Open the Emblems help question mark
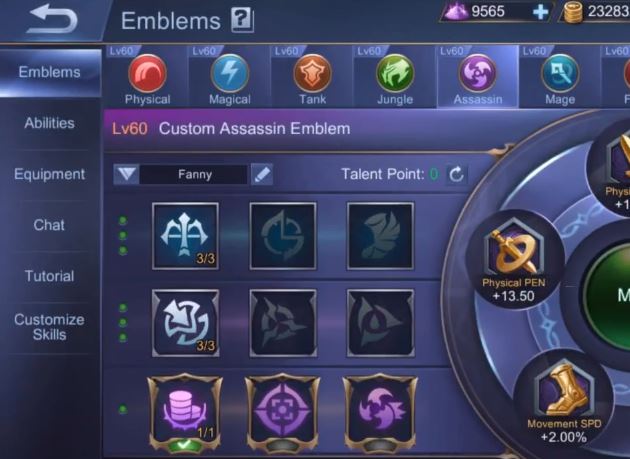Viewport: 630px width, 459px height. pos(242,20)
